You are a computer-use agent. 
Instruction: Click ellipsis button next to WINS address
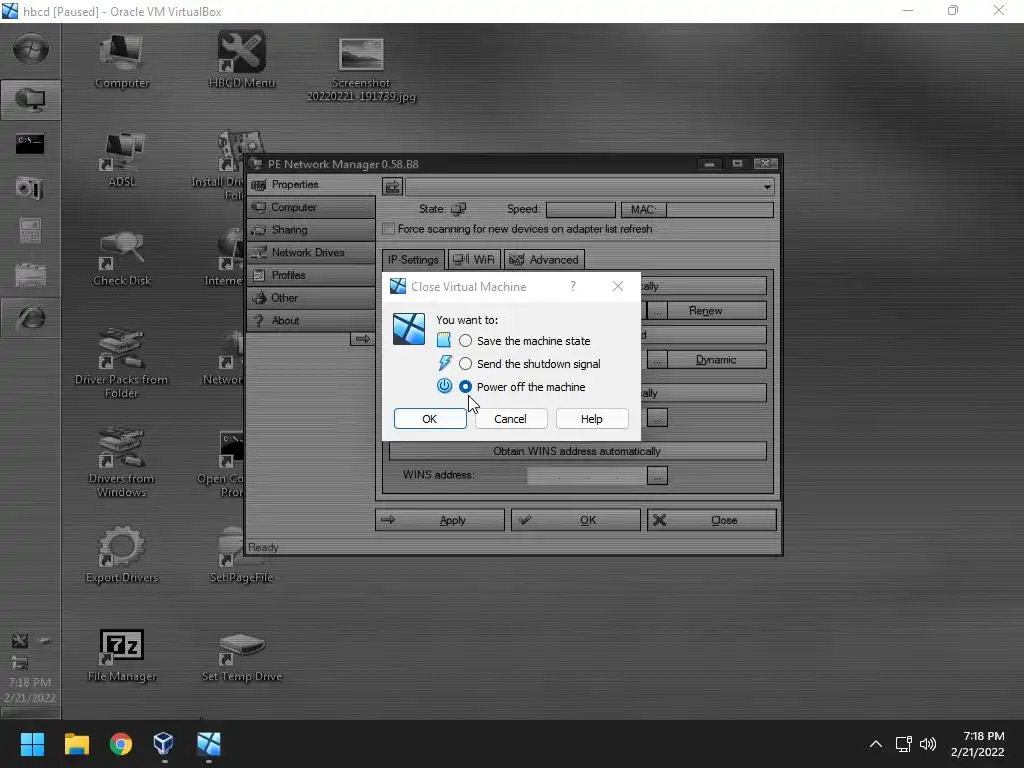[657, 475]
